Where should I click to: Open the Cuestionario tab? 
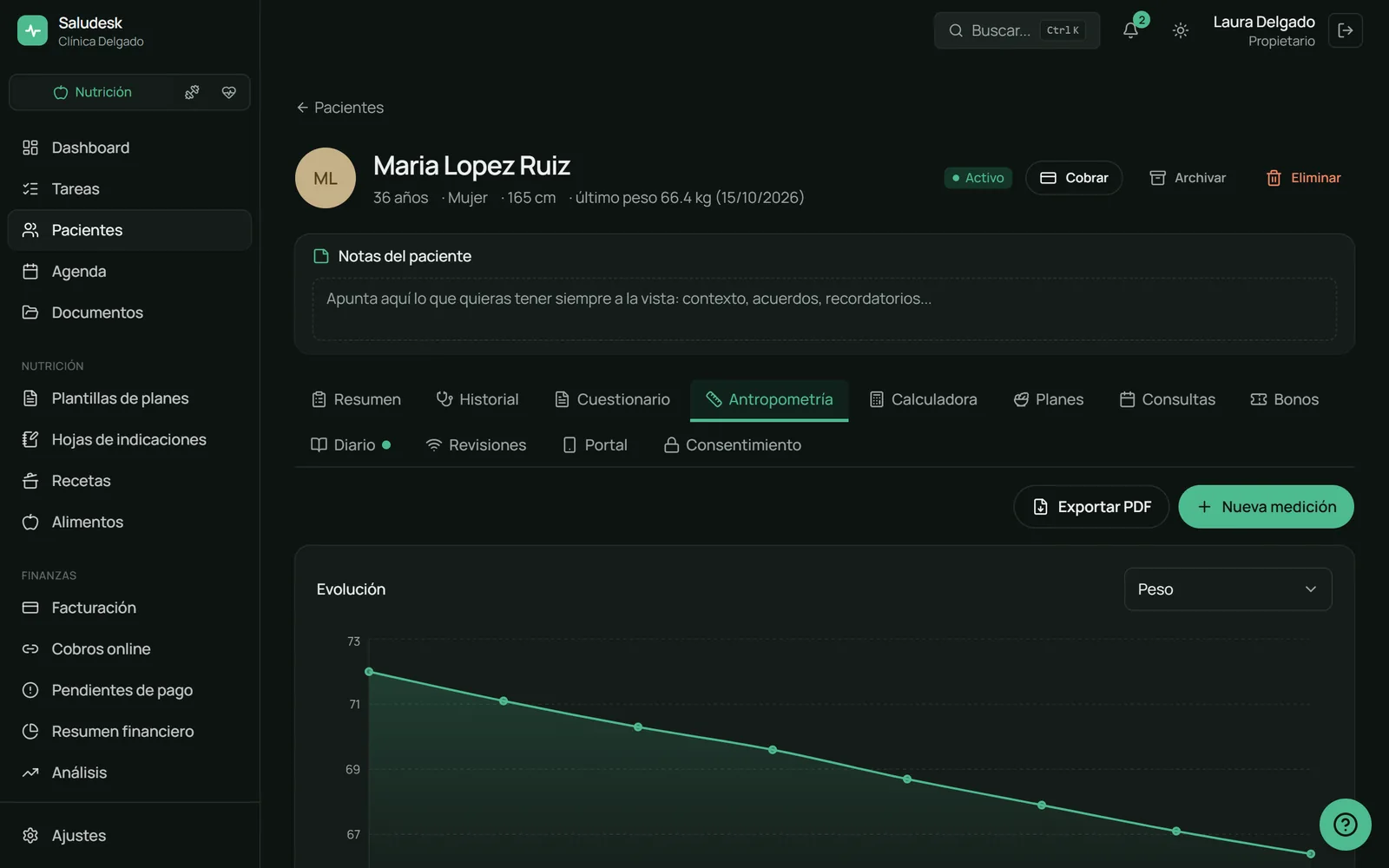[612, 399]
